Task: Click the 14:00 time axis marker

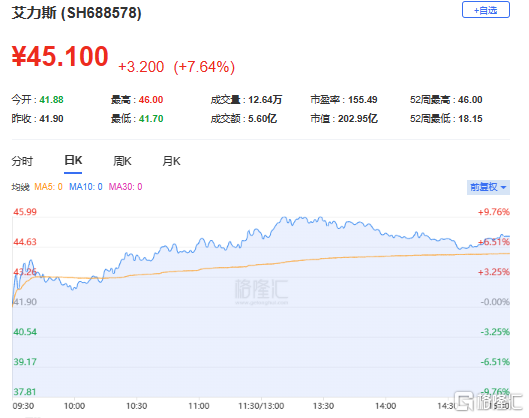Action: tap(386, 406)
